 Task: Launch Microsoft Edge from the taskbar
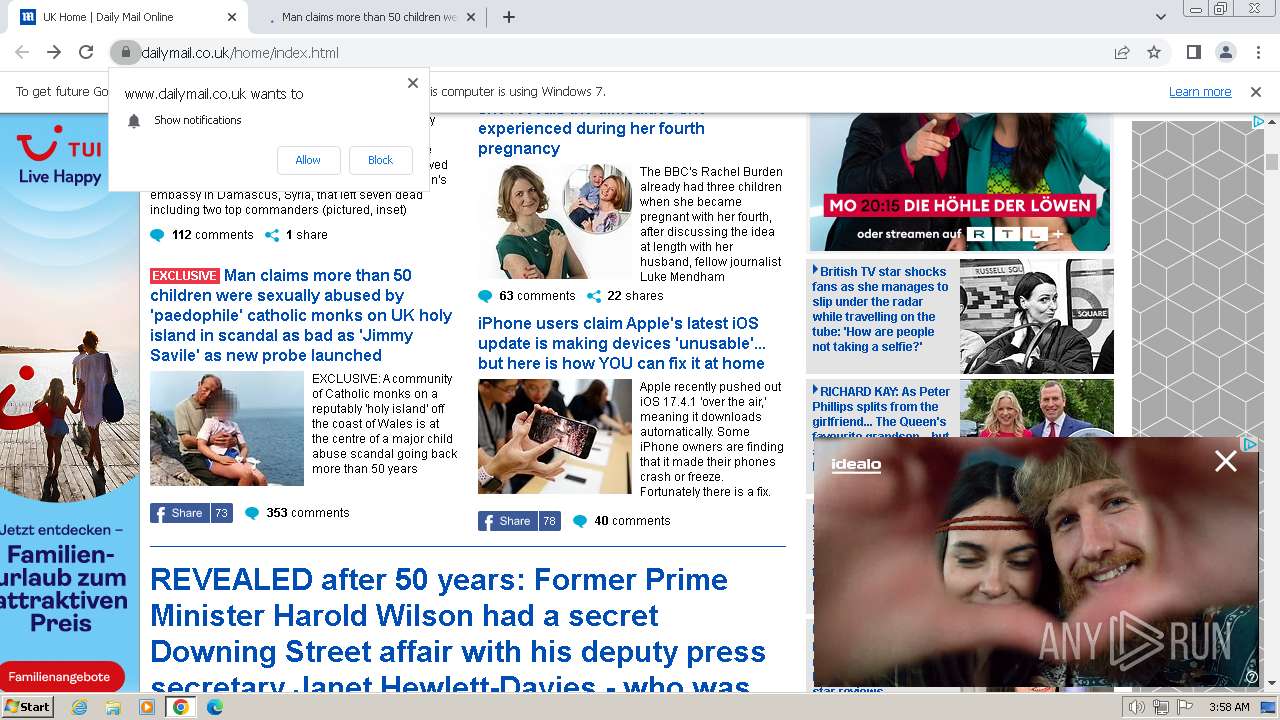click(215, 707)
